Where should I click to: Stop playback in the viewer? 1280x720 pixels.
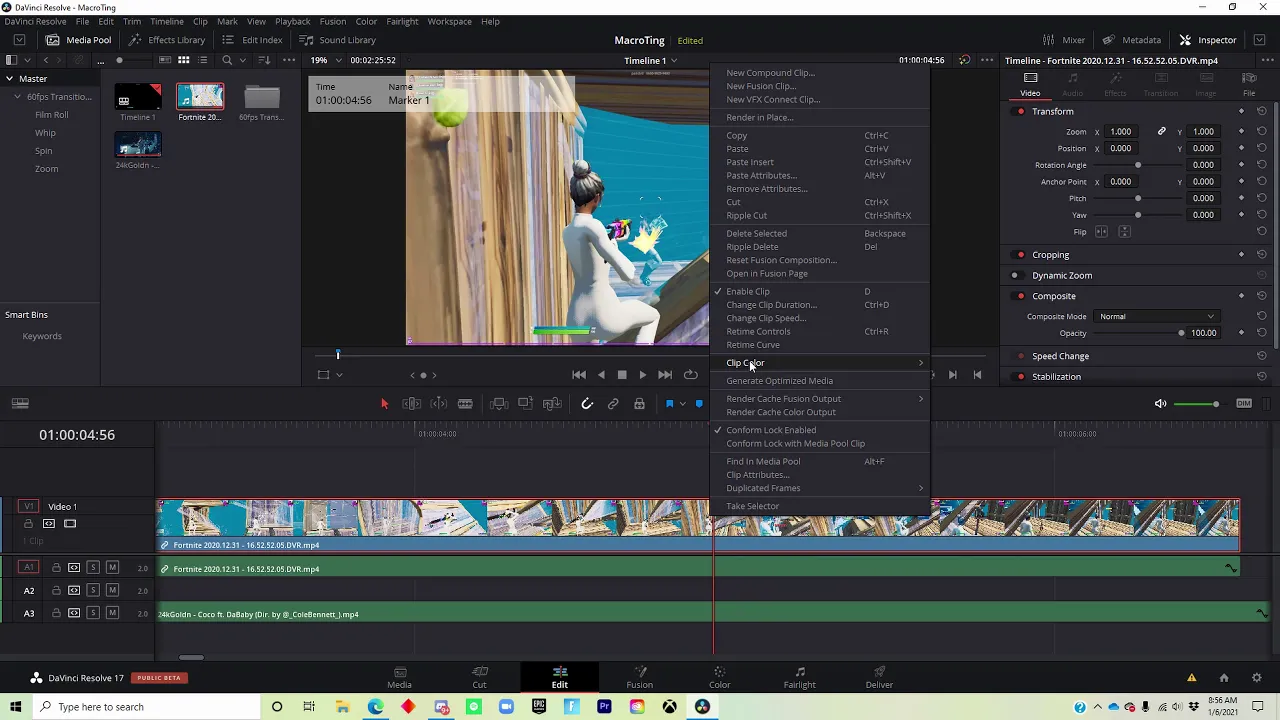[622, 375]
